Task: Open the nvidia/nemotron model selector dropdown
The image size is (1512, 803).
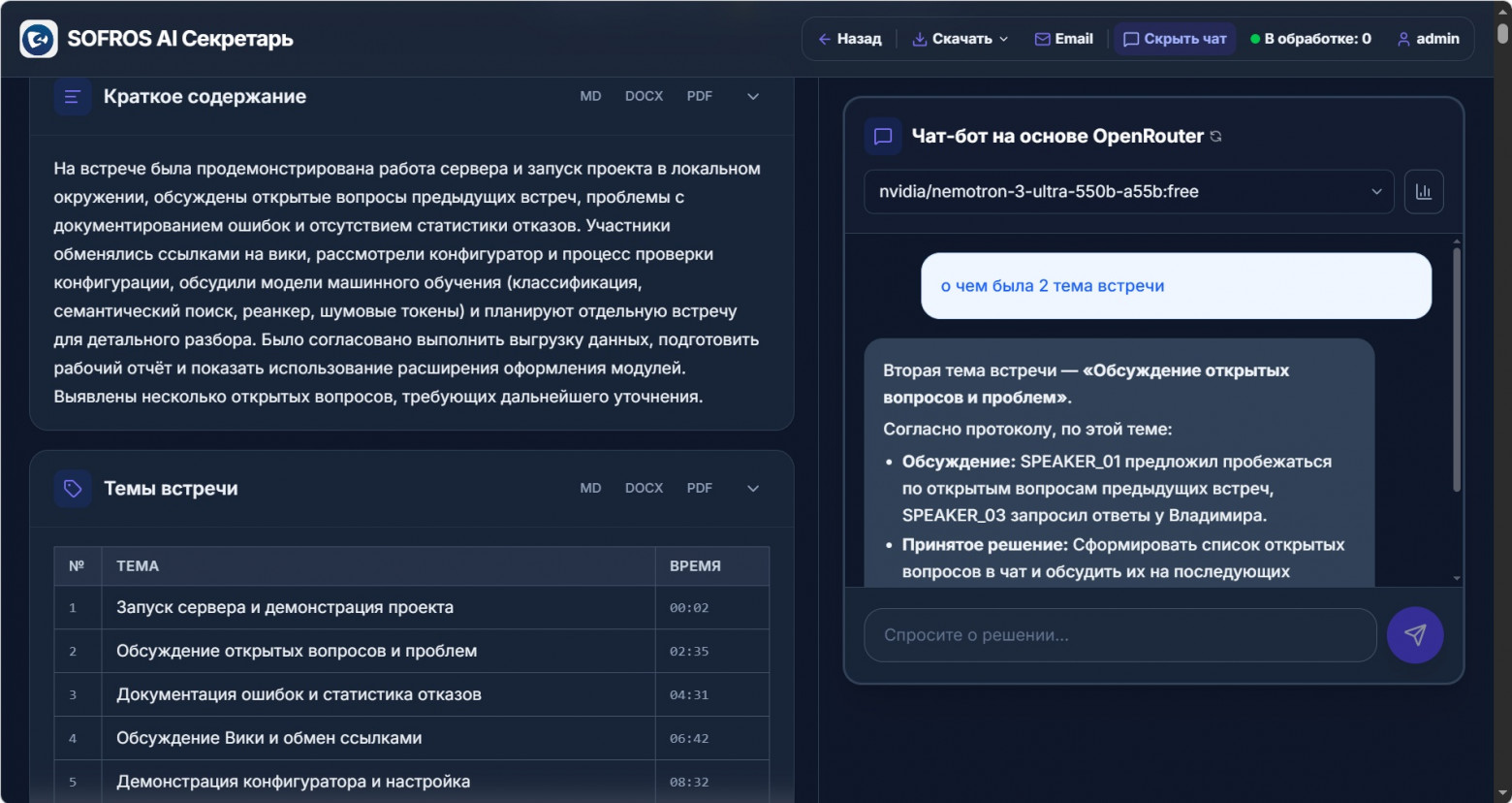Action: 1129,191
